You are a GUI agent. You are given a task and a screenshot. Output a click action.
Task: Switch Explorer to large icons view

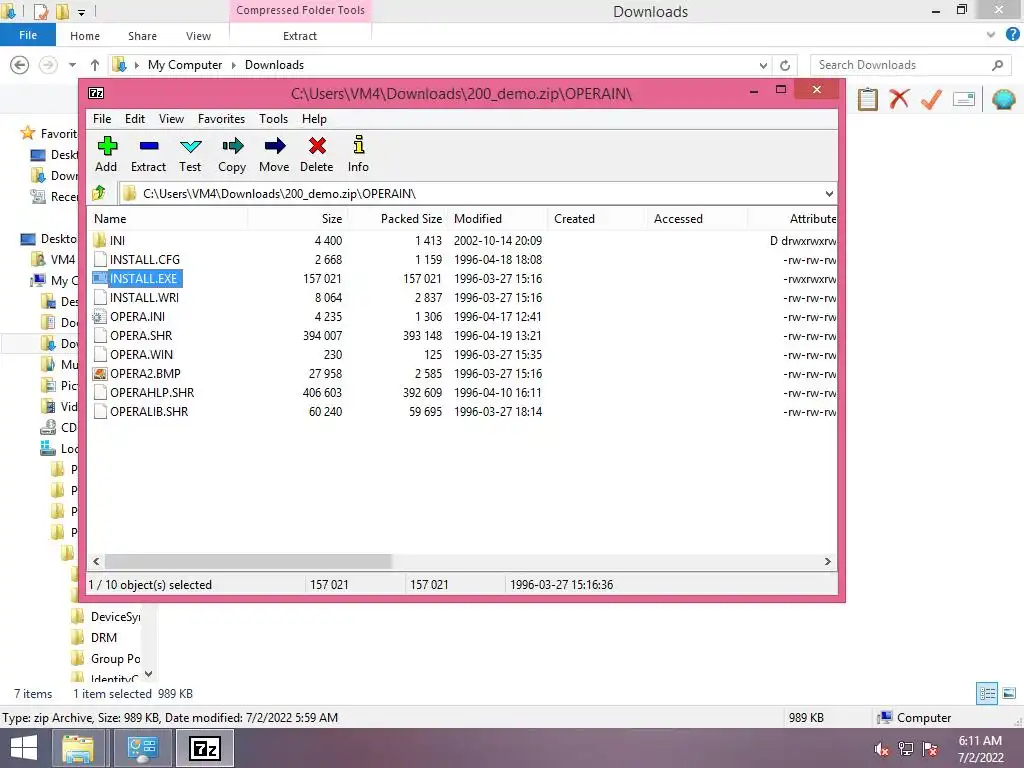tap(1009, 694)
